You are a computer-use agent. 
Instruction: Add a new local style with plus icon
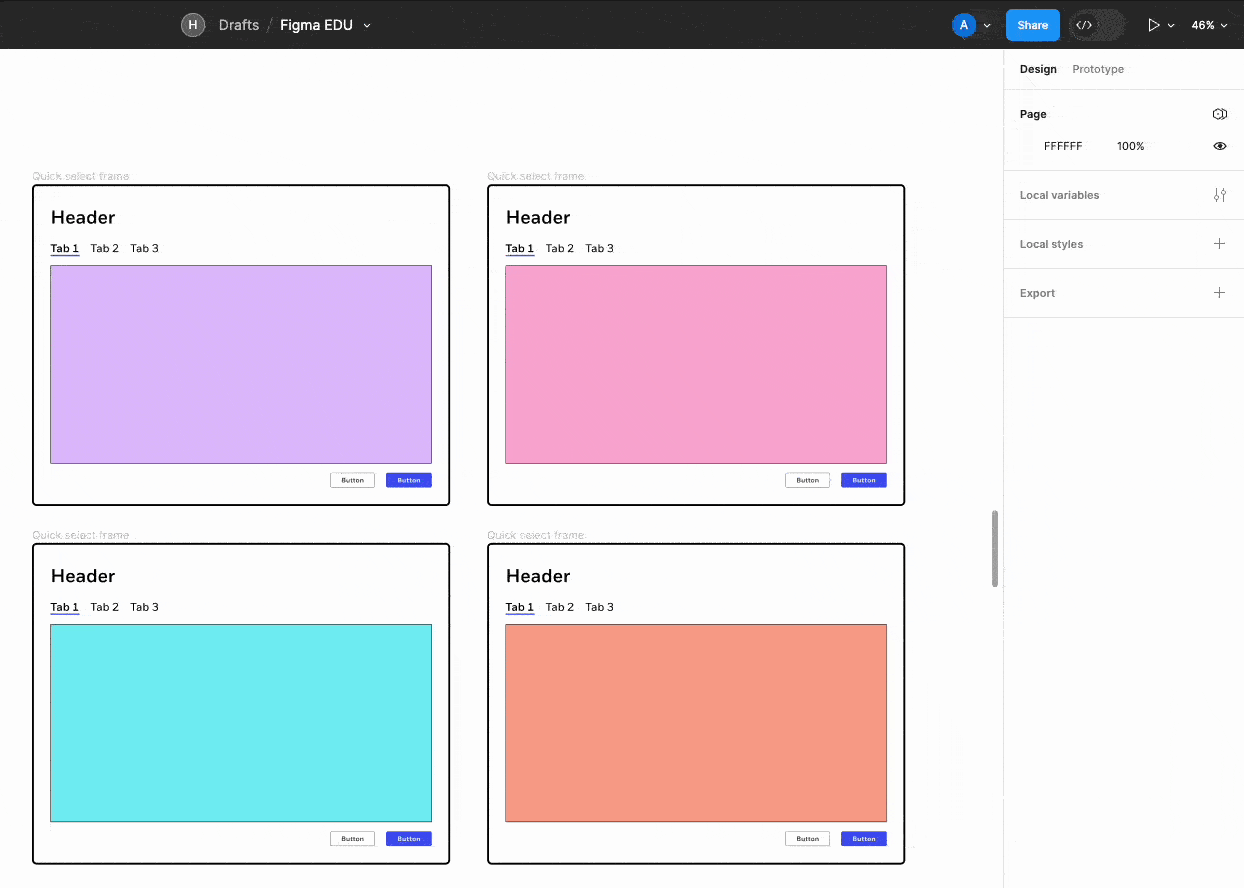(1219, 244)
